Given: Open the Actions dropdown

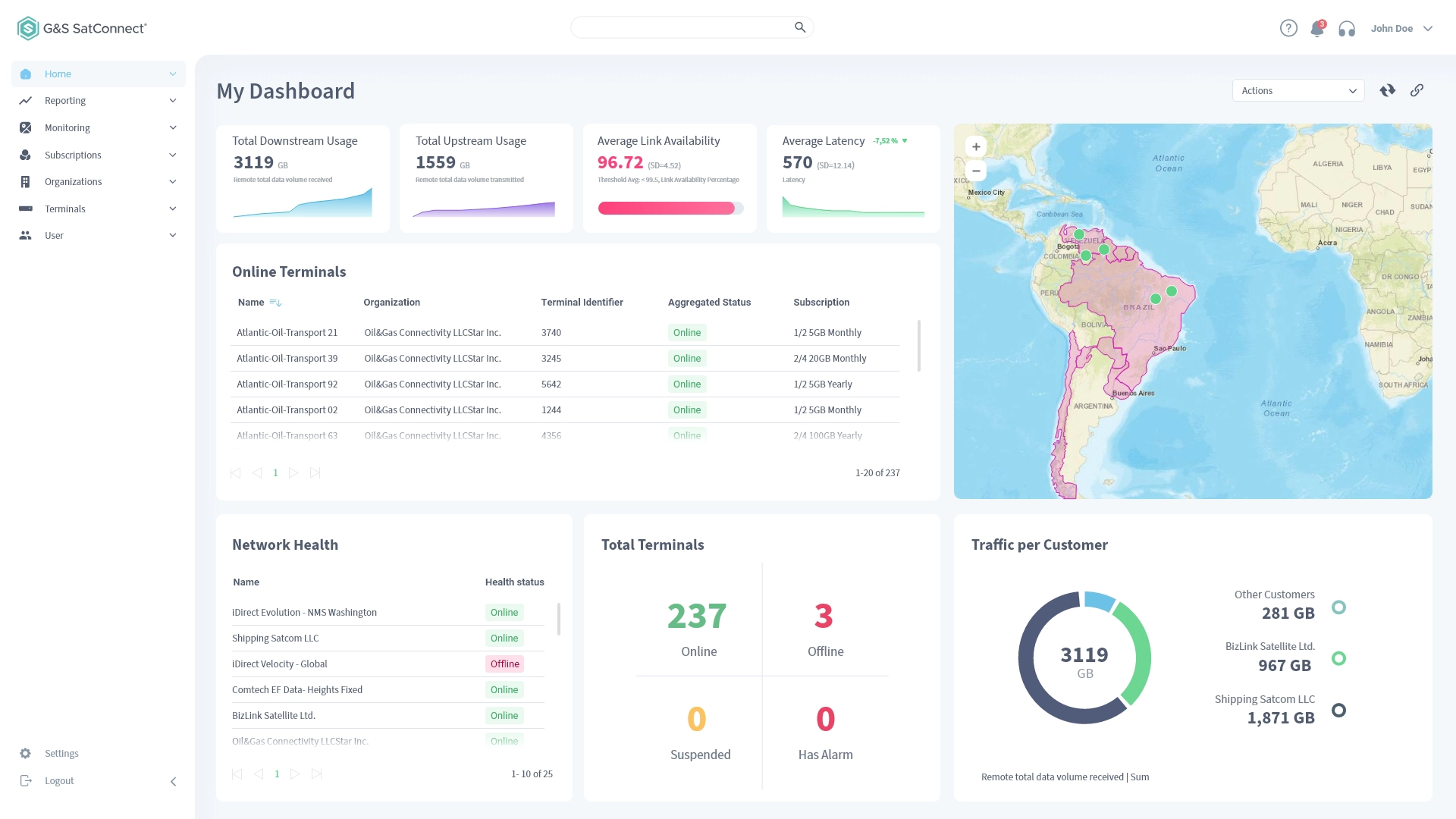Looking at the screenshot, I should tap(1298, 90).
